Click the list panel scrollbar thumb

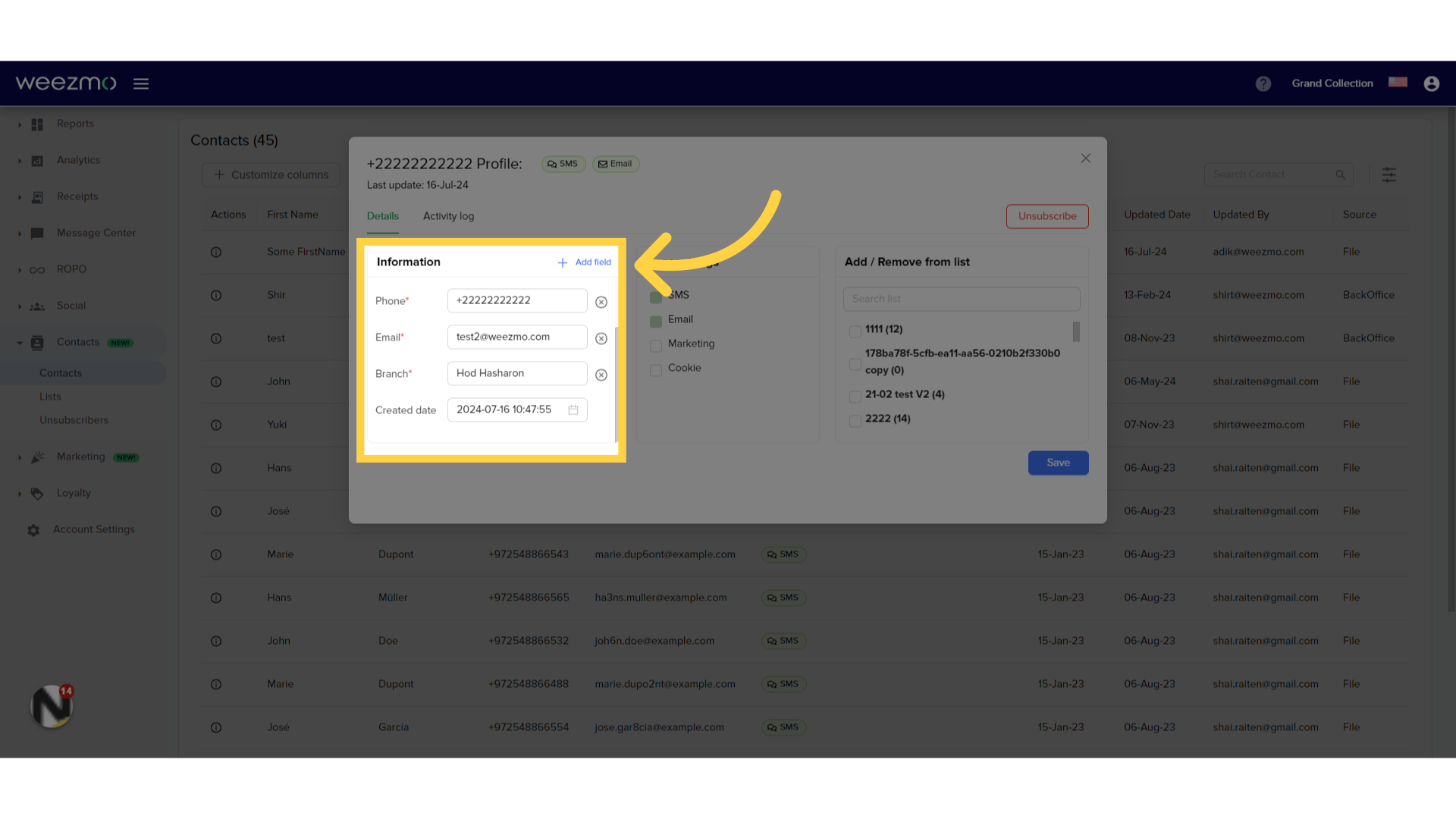[x=1076, y=331]
